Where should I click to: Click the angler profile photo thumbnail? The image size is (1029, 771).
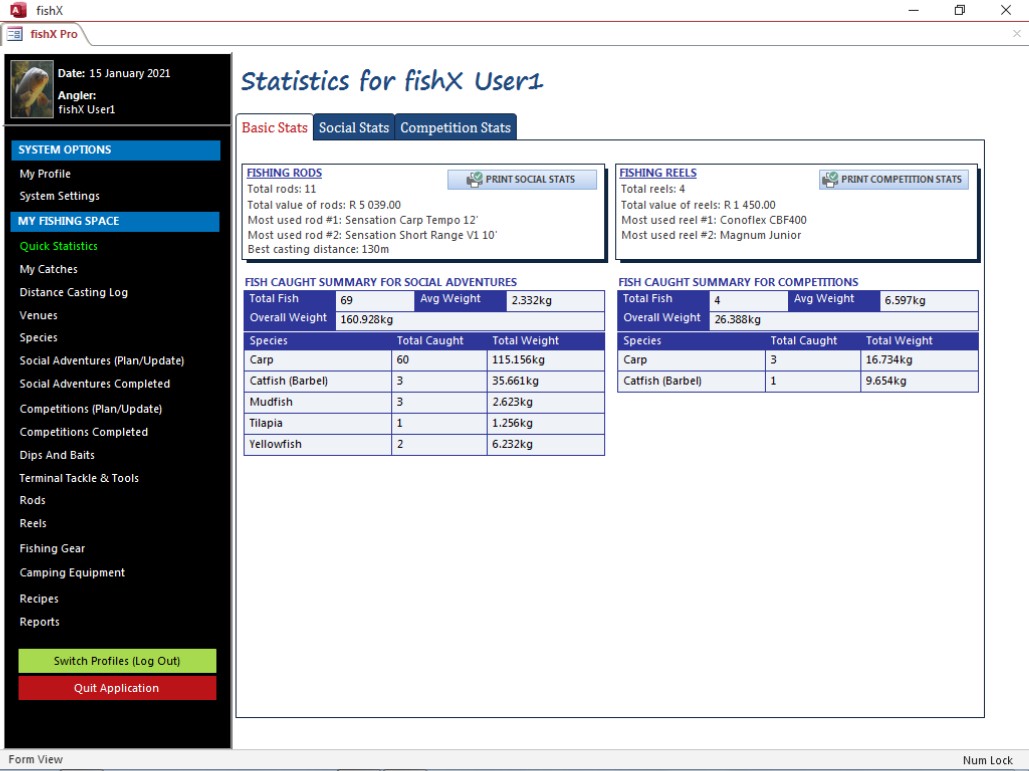(31, 90)
